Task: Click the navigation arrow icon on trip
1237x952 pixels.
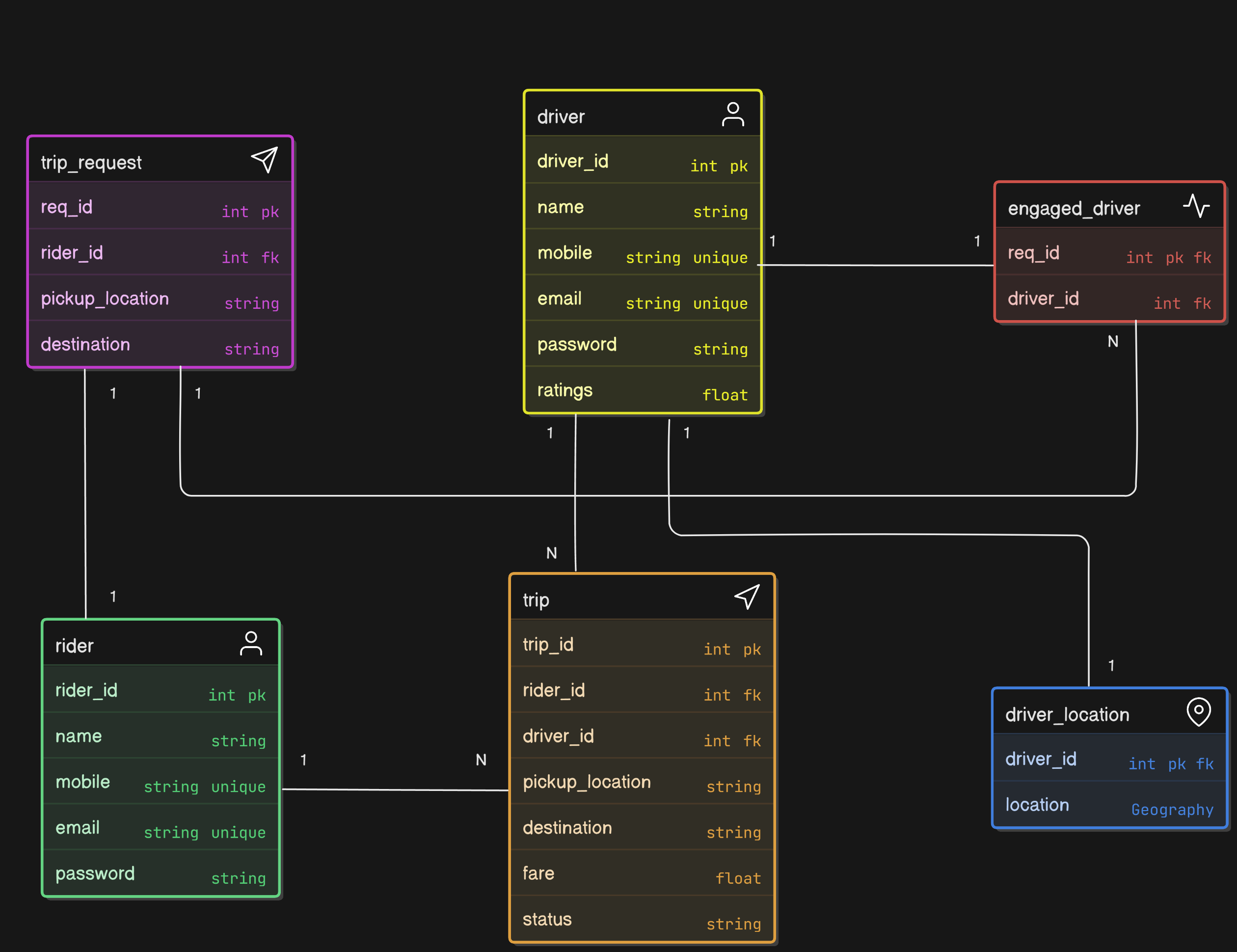Action: [x=747, y=597]
